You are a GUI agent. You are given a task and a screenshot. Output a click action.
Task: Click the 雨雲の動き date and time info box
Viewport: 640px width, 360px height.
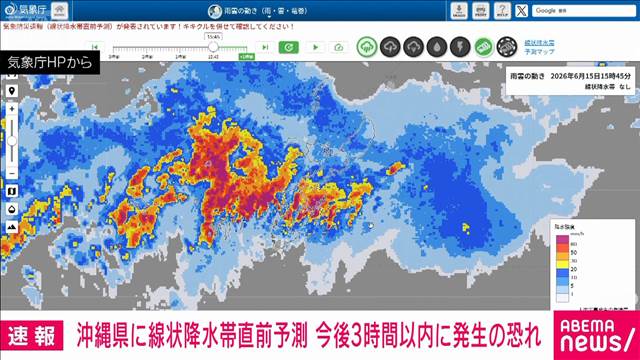tap(570, 81)
